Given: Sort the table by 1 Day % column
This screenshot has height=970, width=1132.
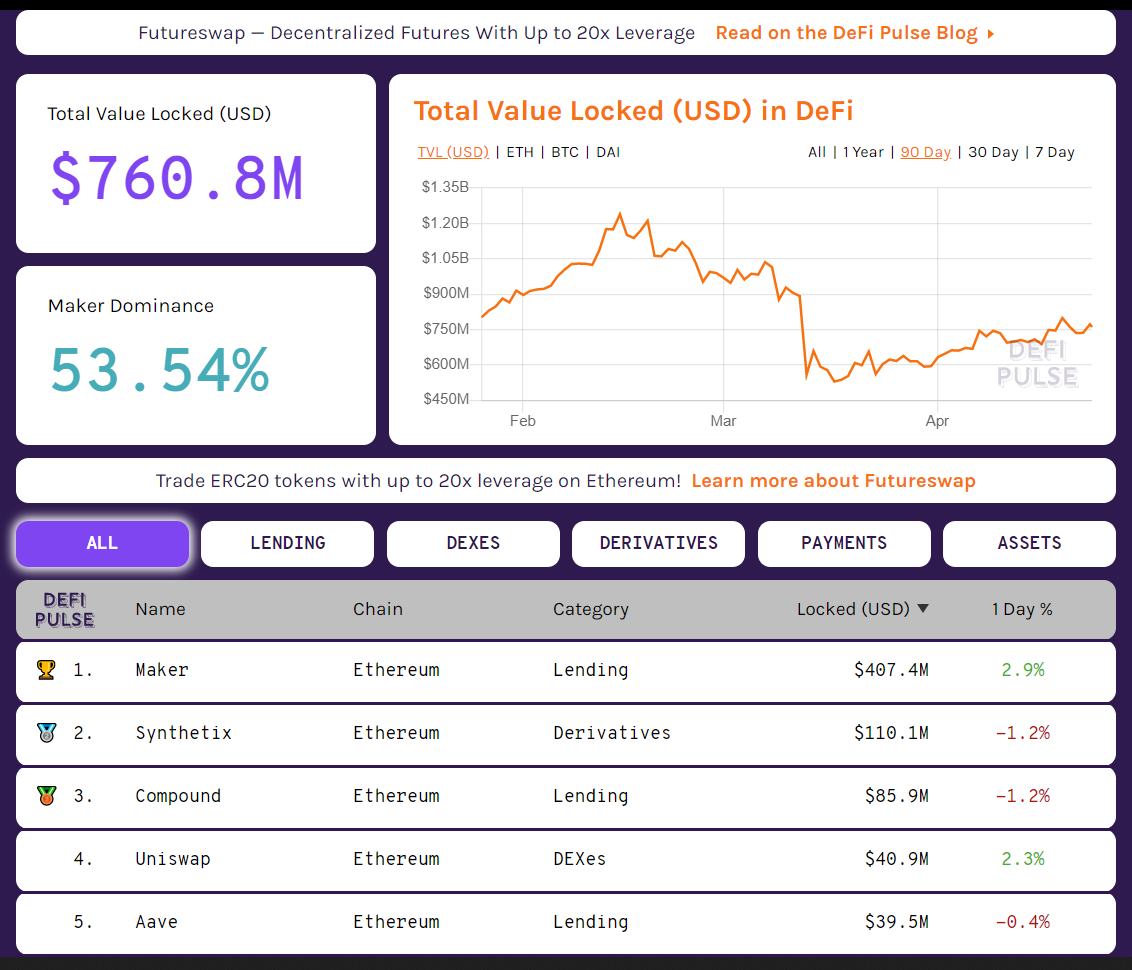Looking at the screenshot, I should pos(1022,609).
